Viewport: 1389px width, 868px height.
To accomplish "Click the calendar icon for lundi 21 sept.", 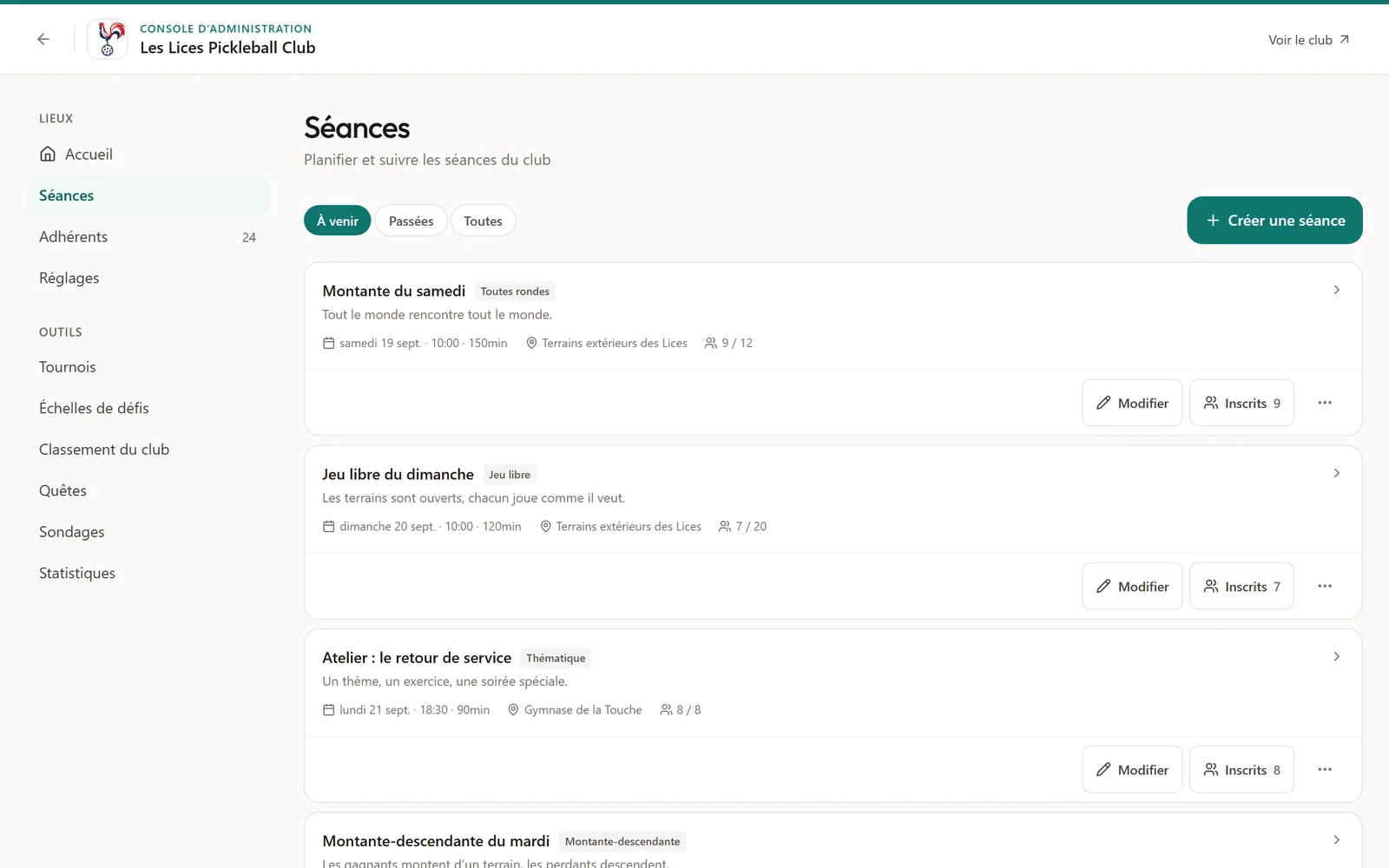I will pyautogui.click(x=328, y=709).
